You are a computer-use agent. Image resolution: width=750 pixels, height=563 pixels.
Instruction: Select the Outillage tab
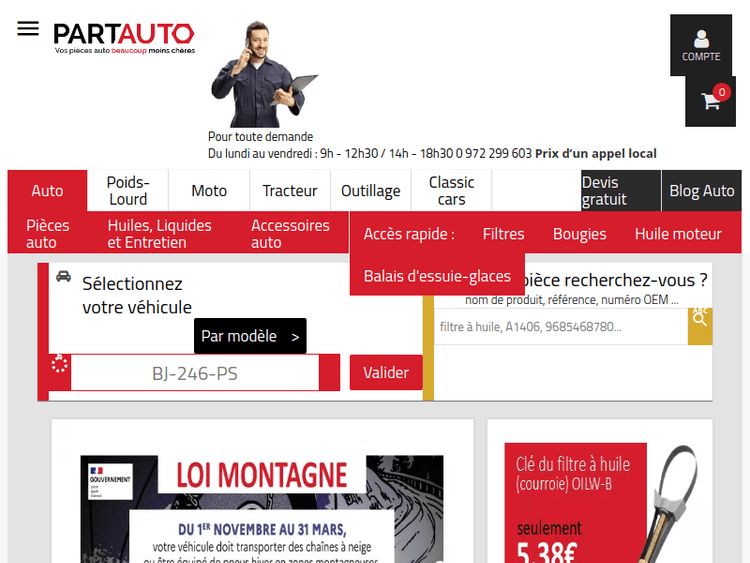(371, 190)
